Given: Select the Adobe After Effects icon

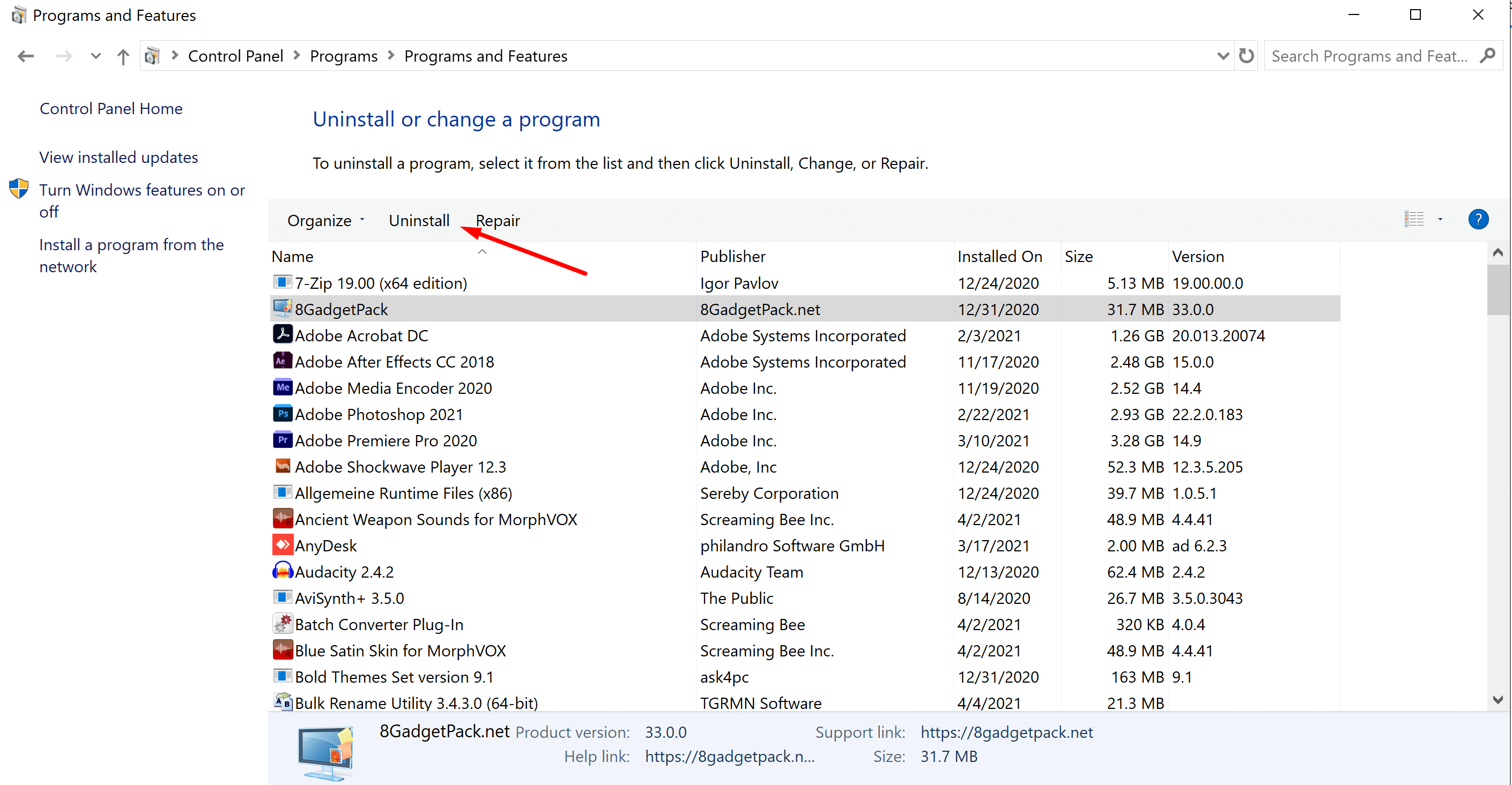Looking at the screenshot, I should [283, 361].
